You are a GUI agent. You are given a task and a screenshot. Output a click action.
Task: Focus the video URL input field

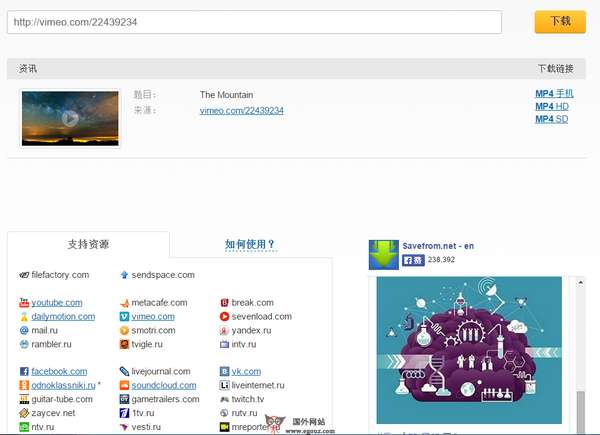click(x=254, y=22)
